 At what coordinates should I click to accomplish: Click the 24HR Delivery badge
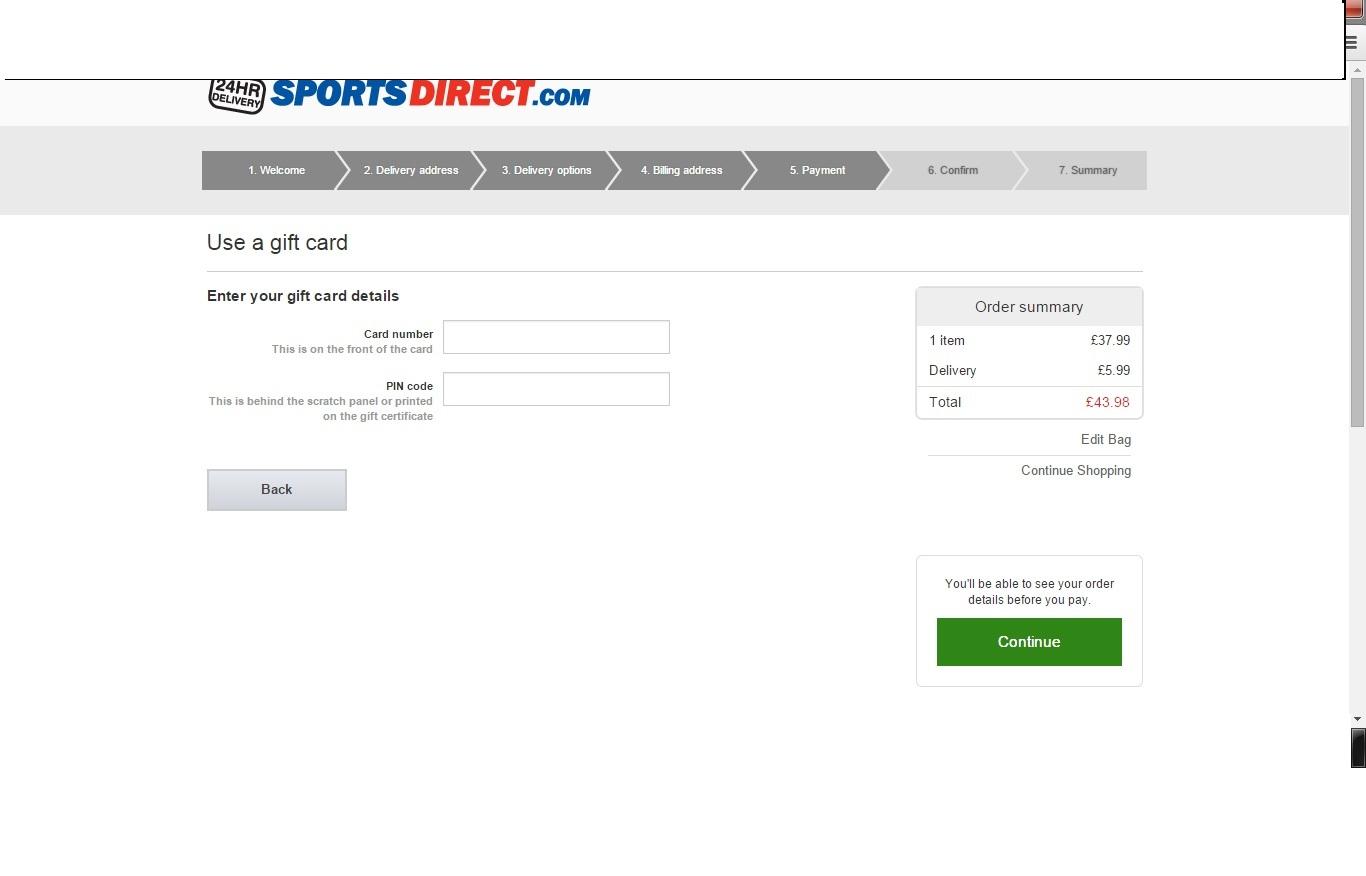[x=234, y=94]
